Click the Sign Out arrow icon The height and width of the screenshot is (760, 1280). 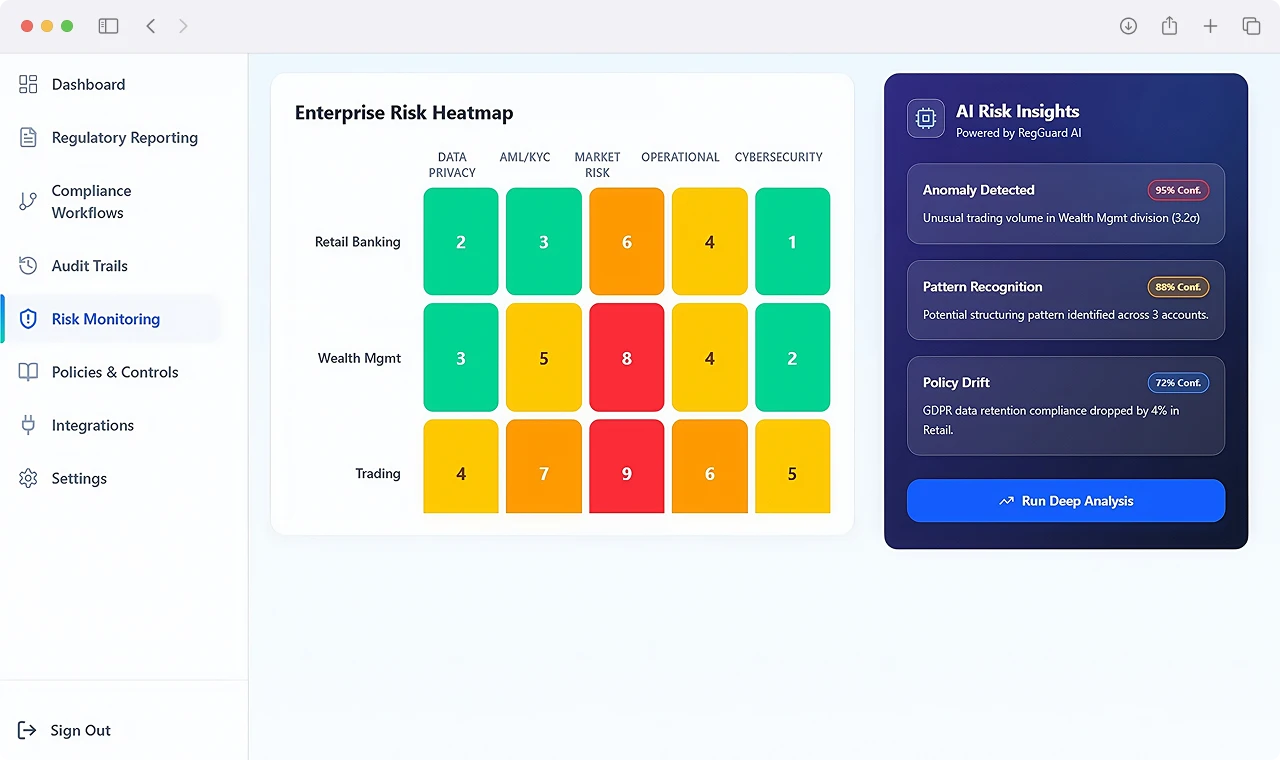[27, 730]
